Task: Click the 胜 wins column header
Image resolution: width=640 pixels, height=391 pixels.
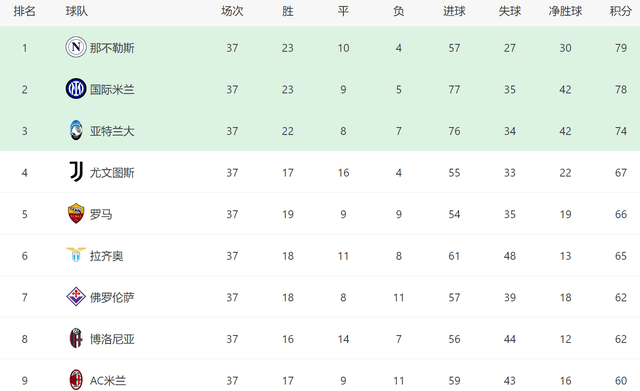Action: (288, 11)
